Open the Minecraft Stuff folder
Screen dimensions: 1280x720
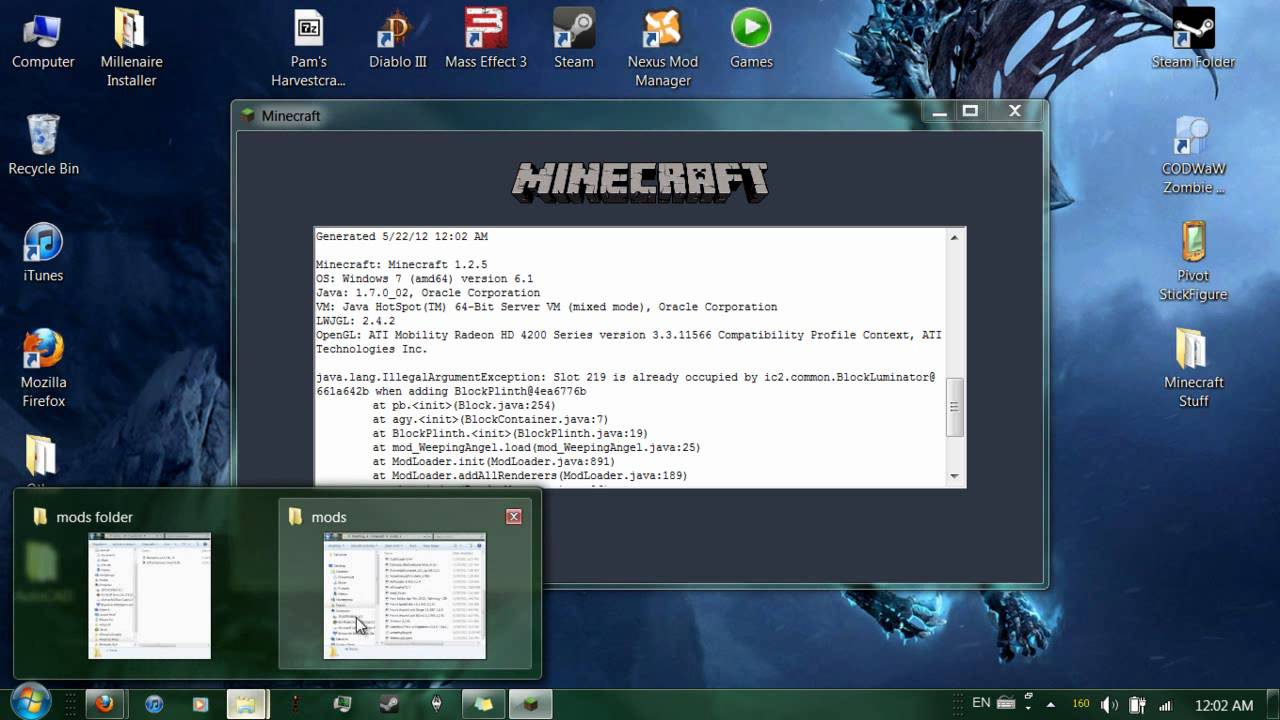(x=1193, y=369)
